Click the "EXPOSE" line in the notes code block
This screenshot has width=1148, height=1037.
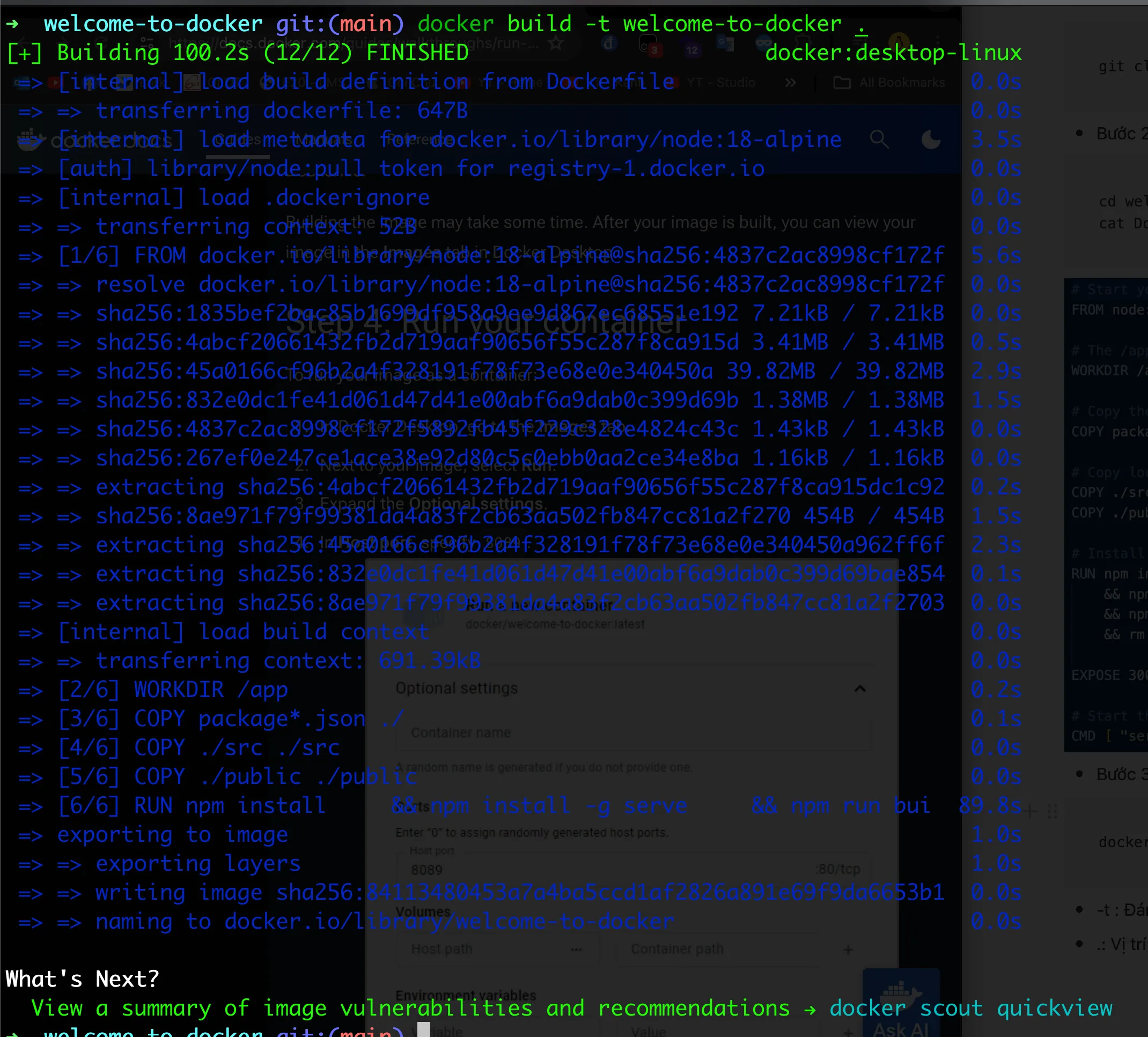tap(1109, 676)
